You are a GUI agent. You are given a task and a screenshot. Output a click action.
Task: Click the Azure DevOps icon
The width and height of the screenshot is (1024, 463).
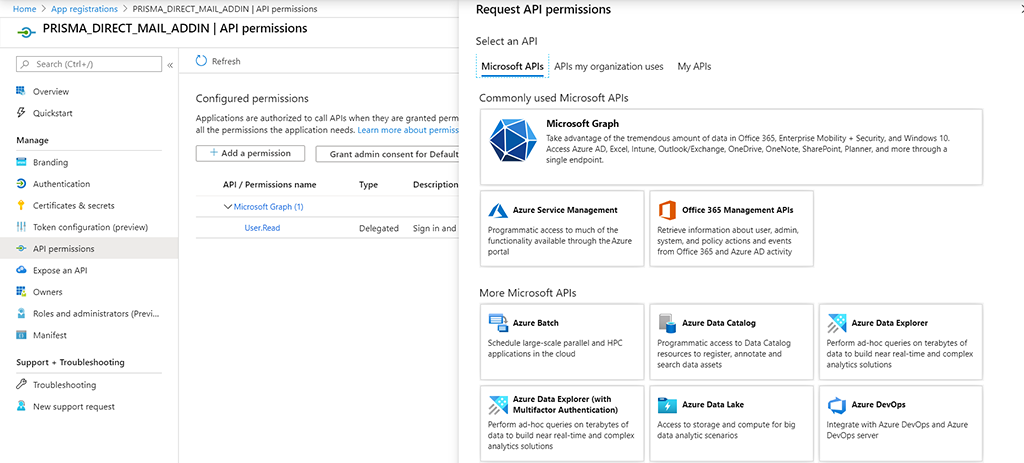[x=837, y=405]
